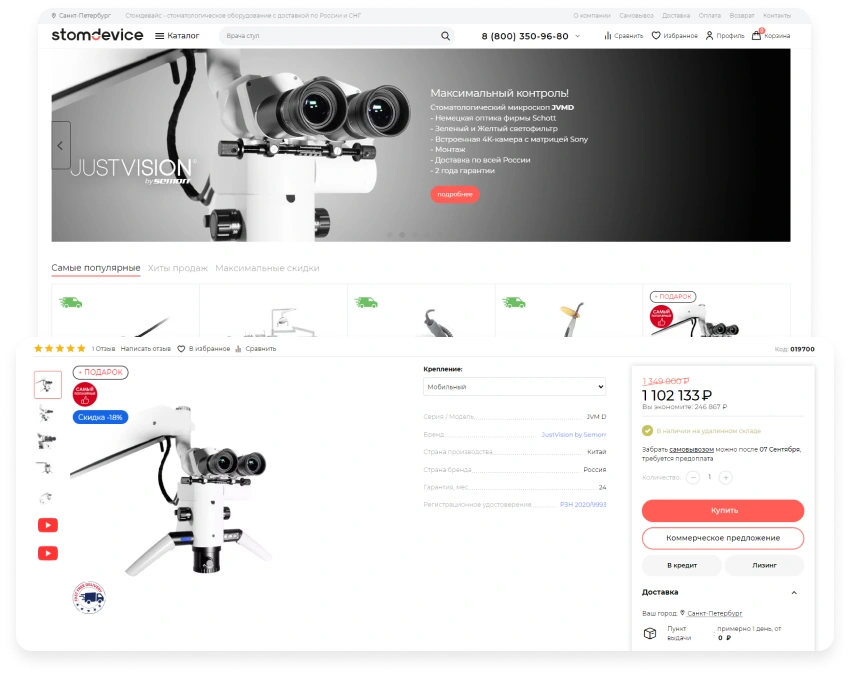Click the free delivery truck badge
Screen dimensions: 850x675
(x=89, y=597)
